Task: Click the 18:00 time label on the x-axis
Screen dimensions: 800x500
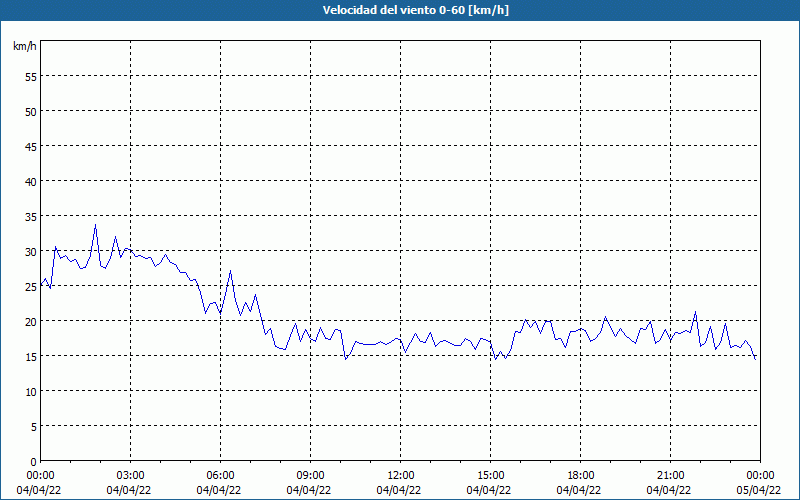Action: [581, 476]
